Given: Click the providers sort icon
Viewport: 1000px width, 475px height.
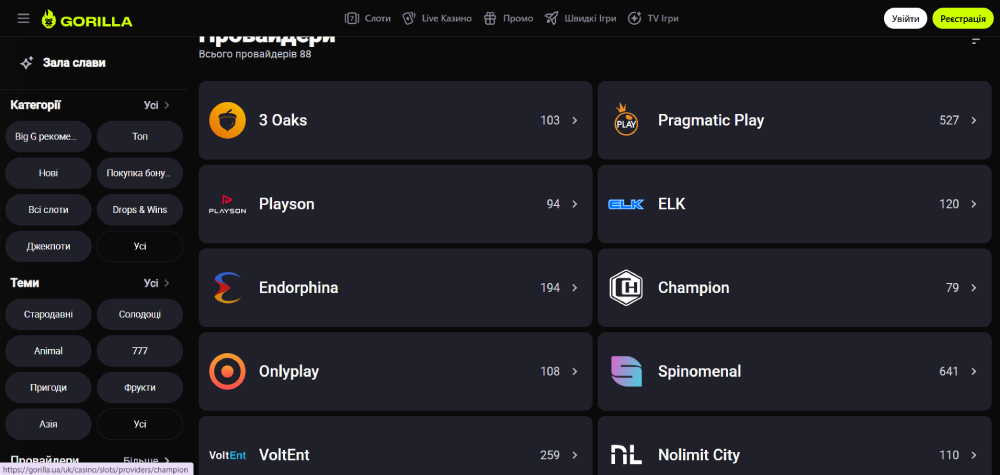Looking at the screenshot, I should pos(975,41).
